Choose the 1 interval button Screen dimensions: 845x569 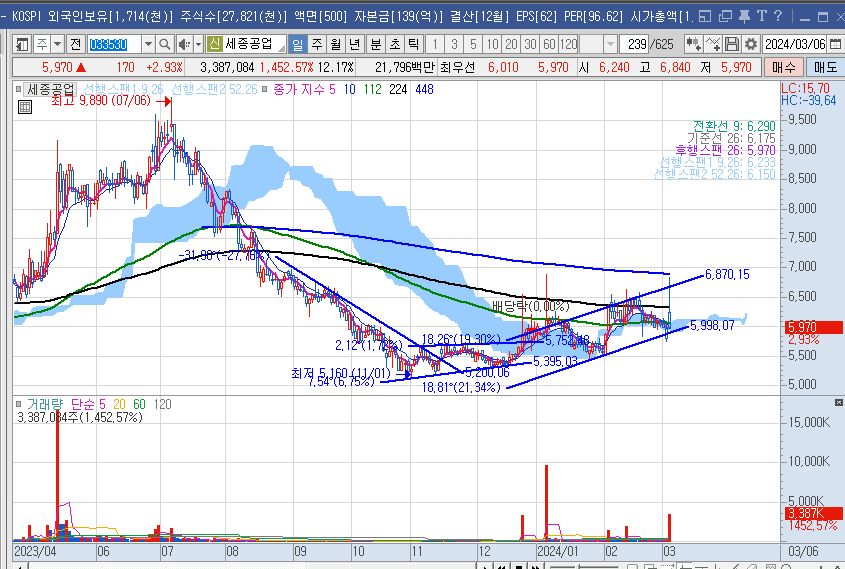click(435, 44)
